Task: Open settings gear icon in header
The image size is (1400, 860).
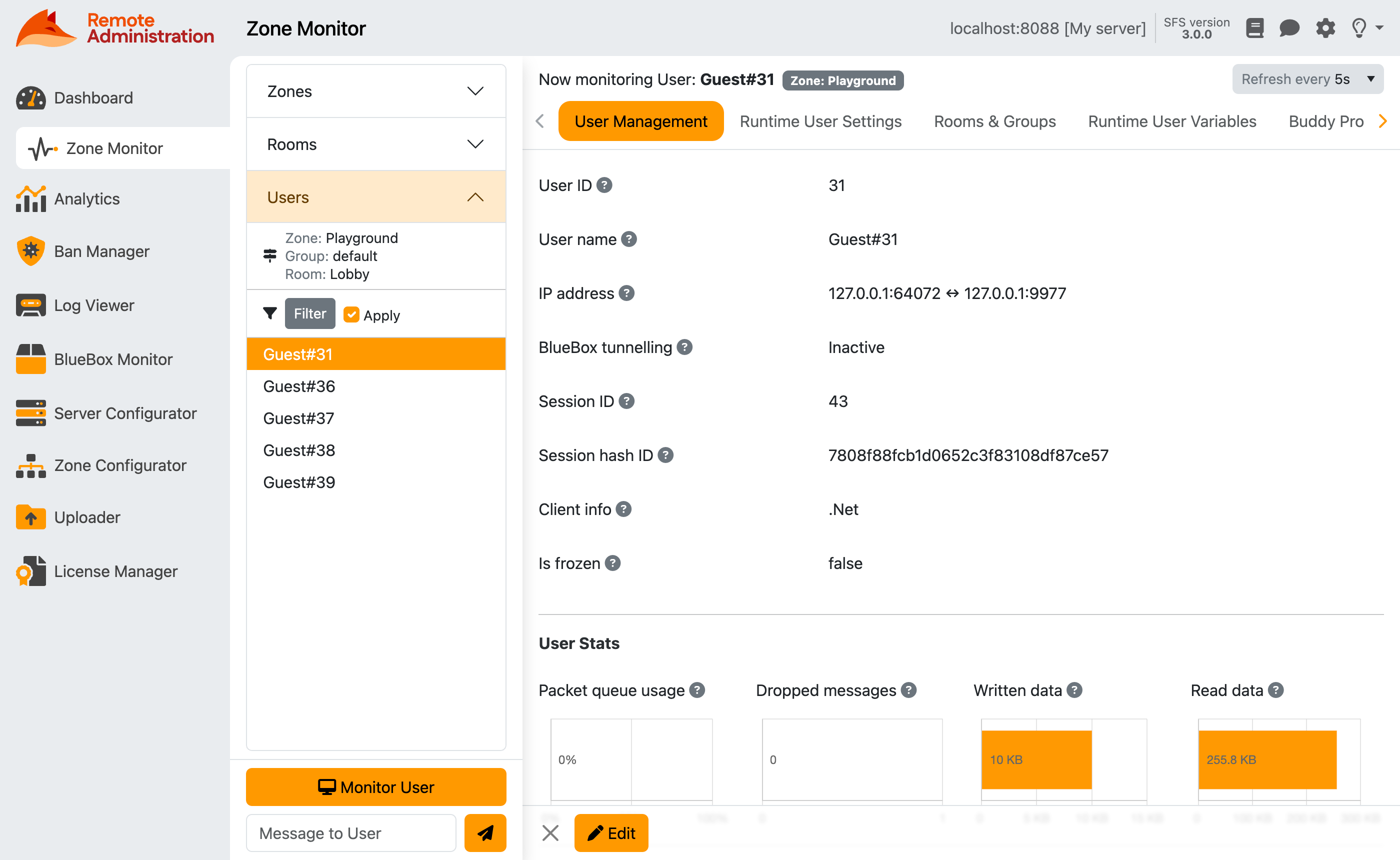Action: pyautogui.click(x=1325, y=28)
